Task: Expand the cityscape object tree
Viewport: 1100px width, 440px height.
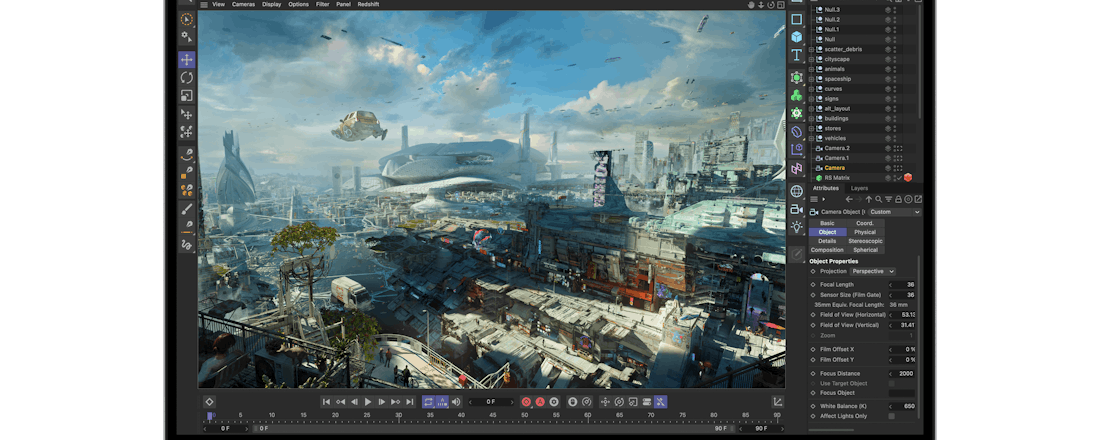Action: pos(812,59)
